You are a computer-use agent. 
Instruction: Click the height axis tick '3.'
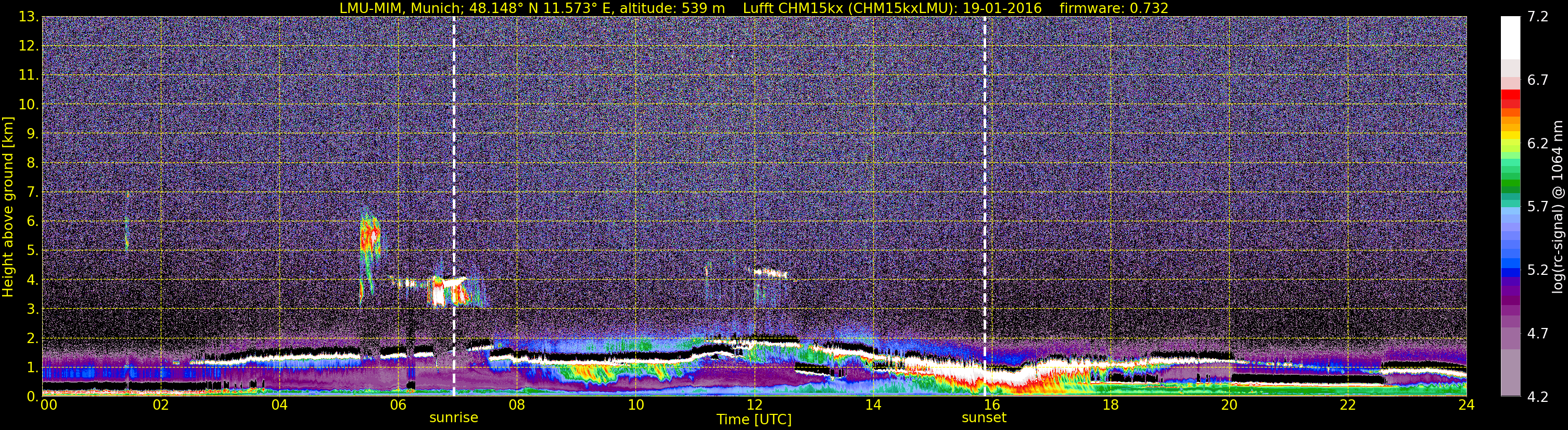coord(32,309)
